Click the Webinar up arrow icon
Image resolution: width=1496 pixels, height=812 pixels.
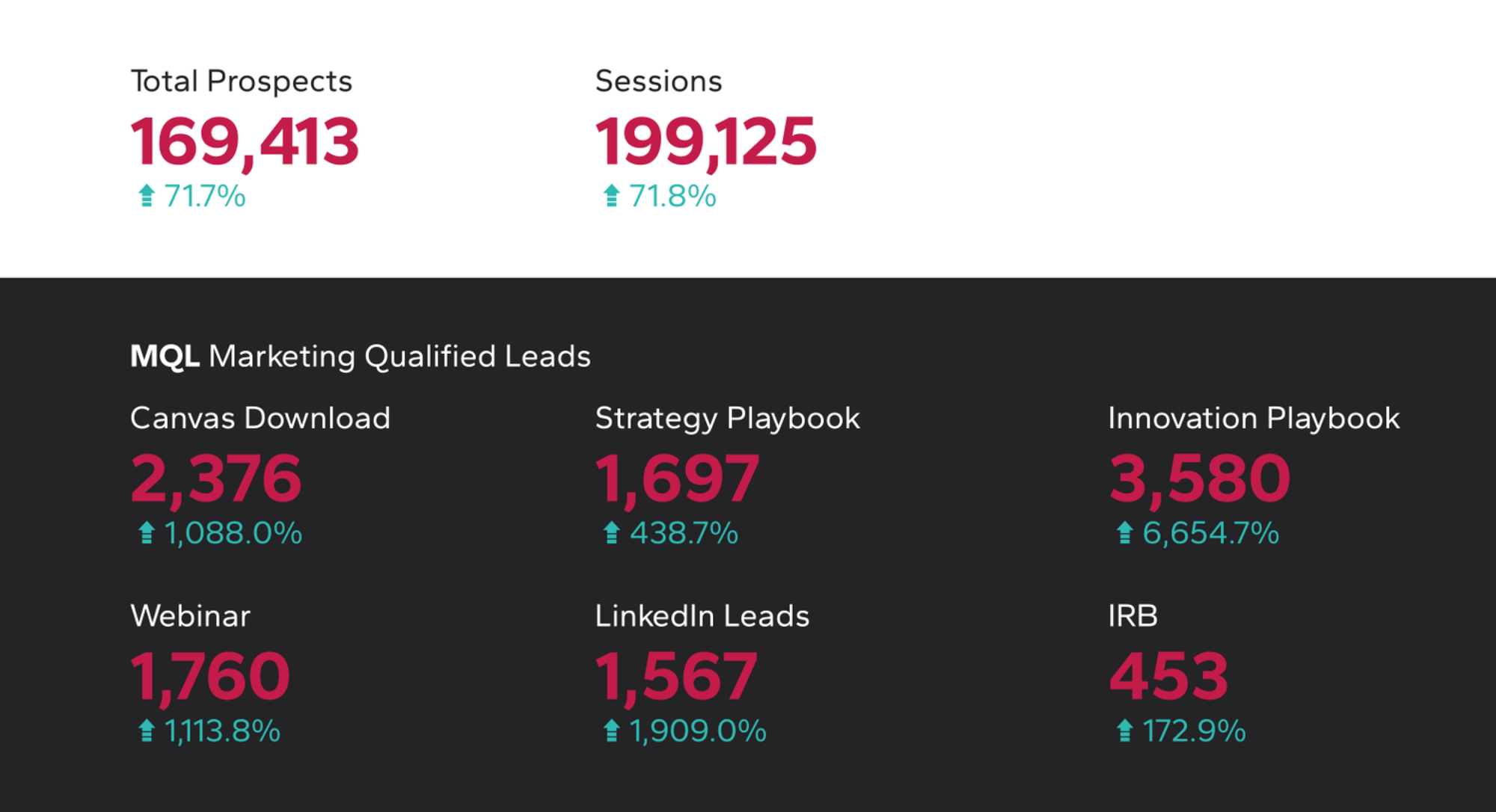point(147,731)
